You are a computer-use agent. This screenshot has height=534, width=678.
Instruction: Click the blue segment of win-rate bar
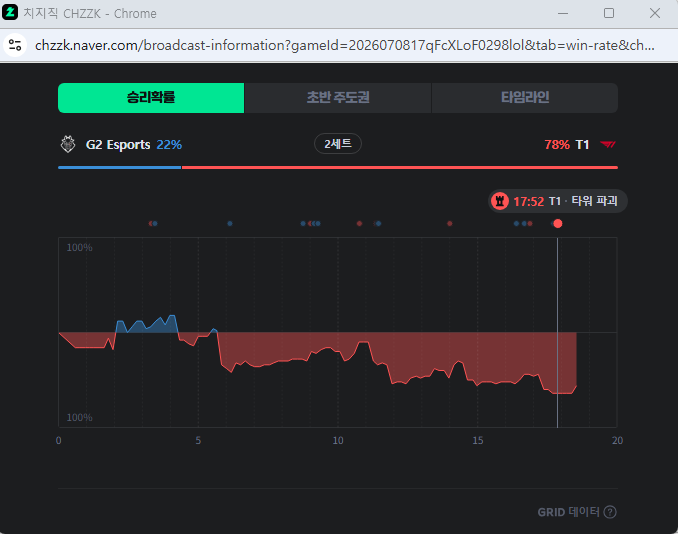click(x=119, y=167)
